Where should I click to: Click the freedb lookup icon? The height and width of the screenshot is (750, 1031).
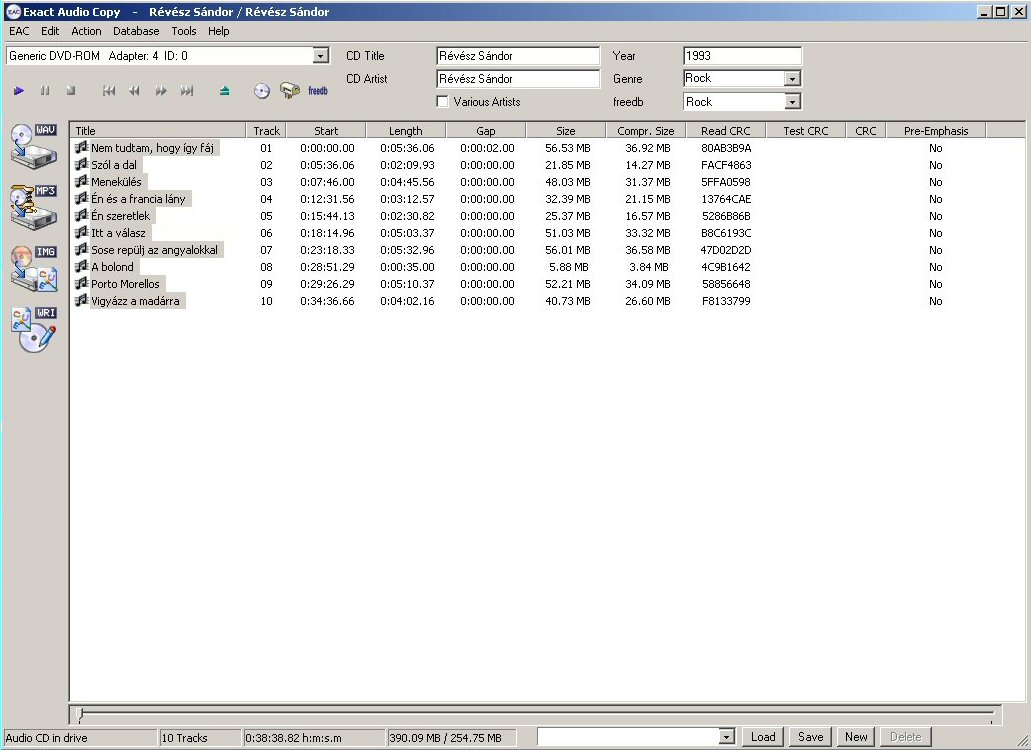tap(318, 91)
